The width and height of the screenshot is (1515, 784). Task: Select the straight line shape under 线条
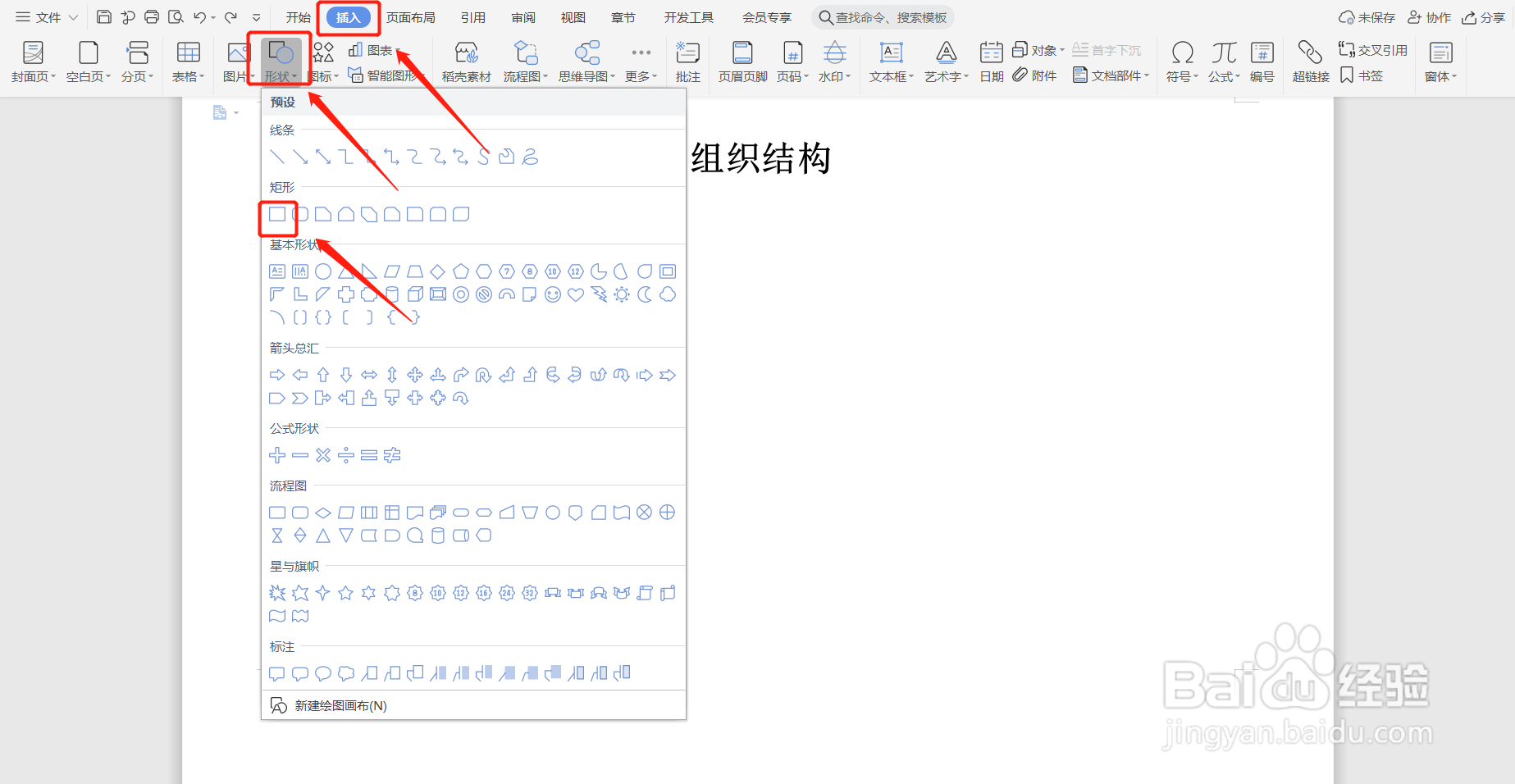[277, 157]
